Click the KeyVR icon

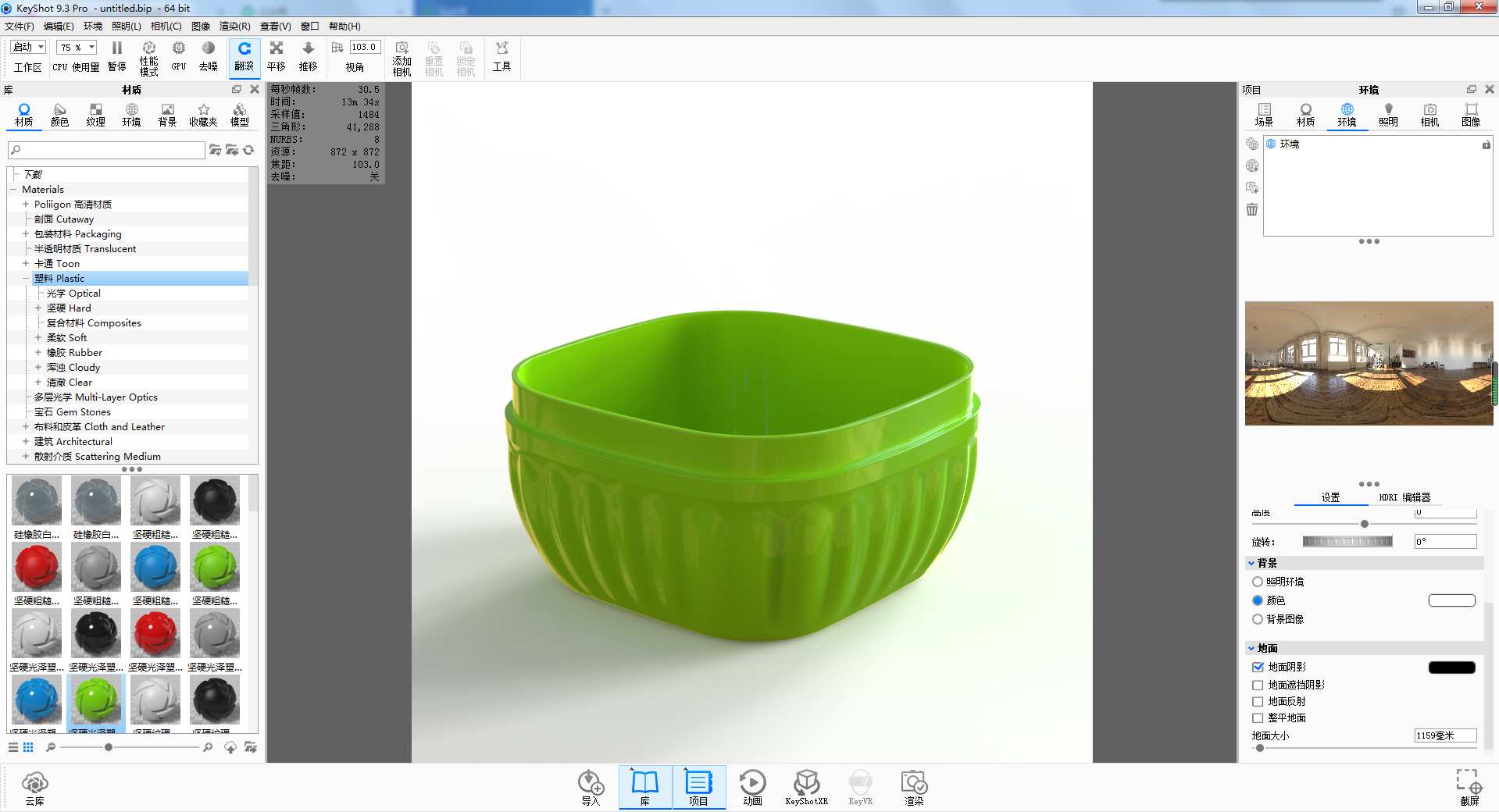click(x=860, y=787)
